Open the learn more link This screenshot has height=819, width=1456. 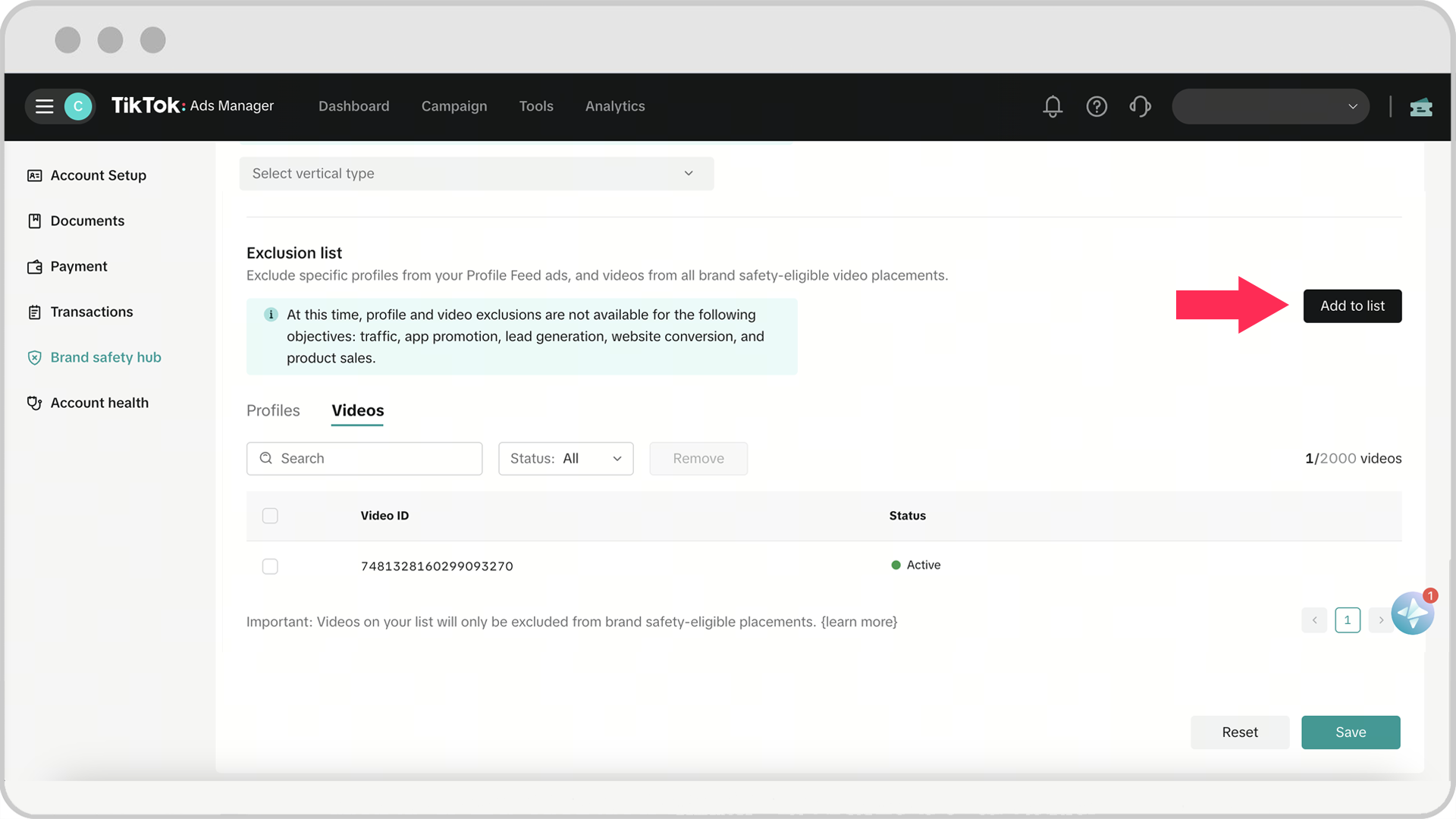tap(859, 622)
